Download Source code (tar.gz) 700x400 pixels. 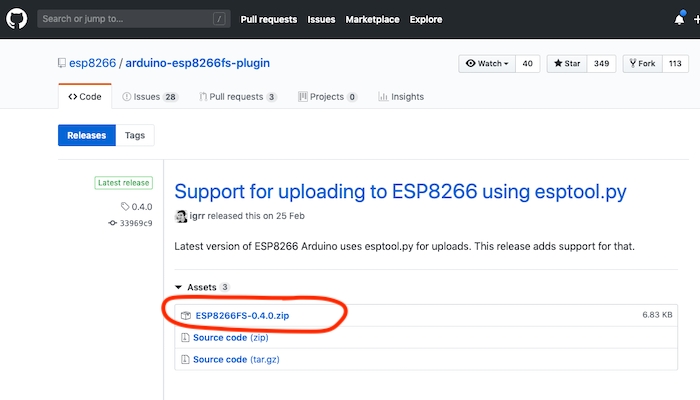click(231, 359)
